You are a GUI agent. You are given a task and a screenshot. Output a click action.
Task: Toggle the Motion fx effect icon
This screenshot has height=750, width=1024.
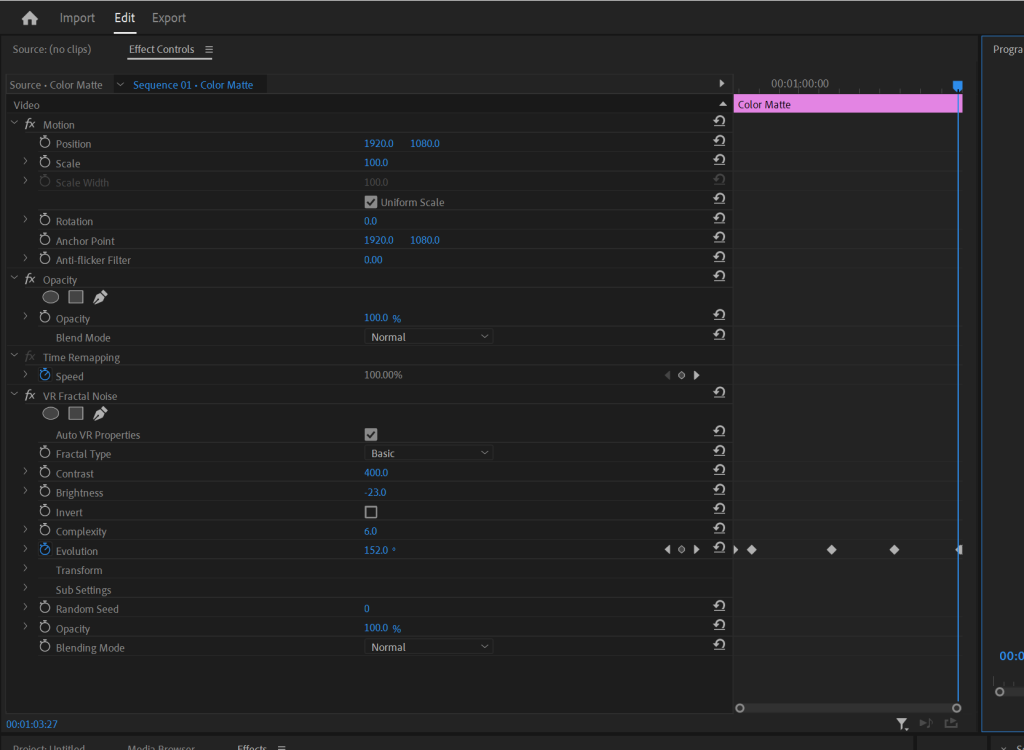point(30,124)
